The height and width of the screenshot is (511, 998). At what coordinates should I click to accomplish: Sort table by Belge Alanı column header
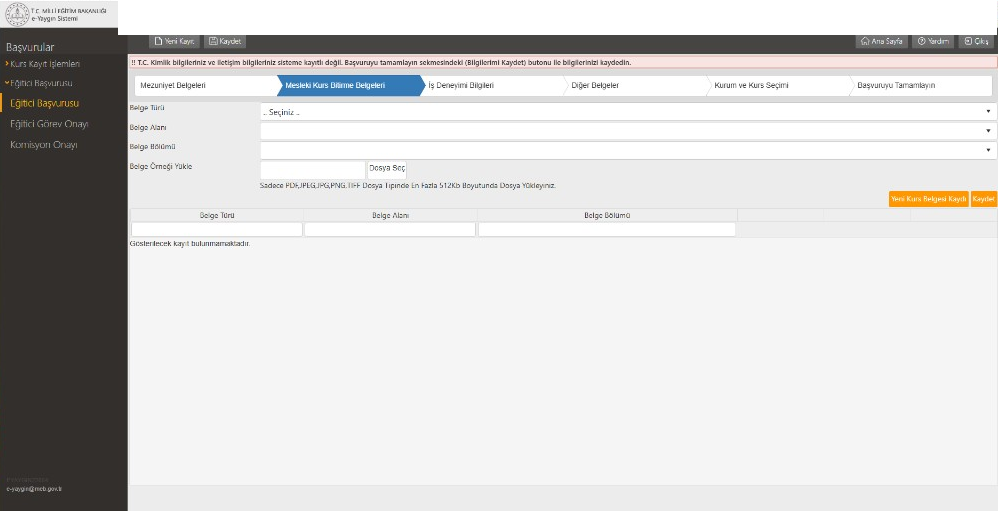coord(390,215)
